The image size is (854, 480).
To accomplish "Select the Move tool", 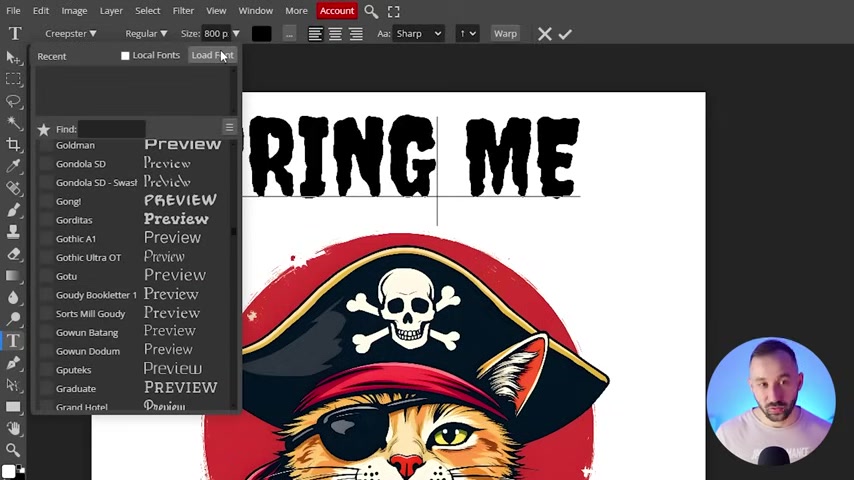I will coord(13,57).
